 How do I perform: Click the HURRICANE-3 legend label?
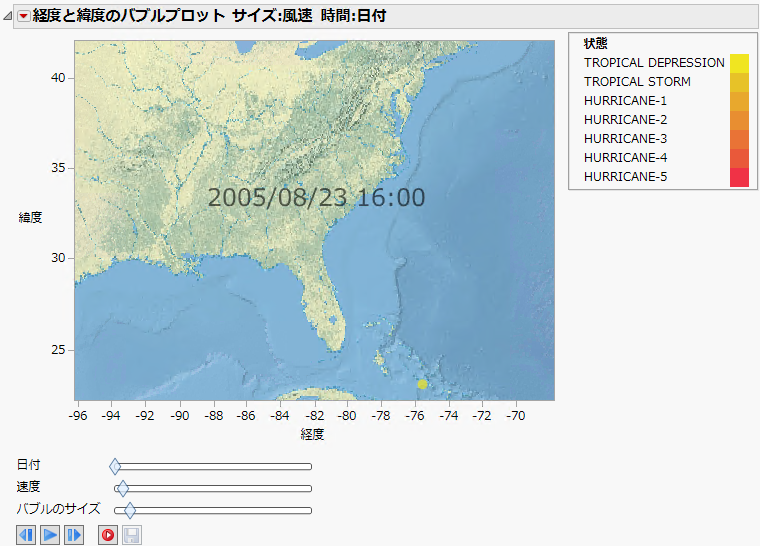[x=625, y=139]
